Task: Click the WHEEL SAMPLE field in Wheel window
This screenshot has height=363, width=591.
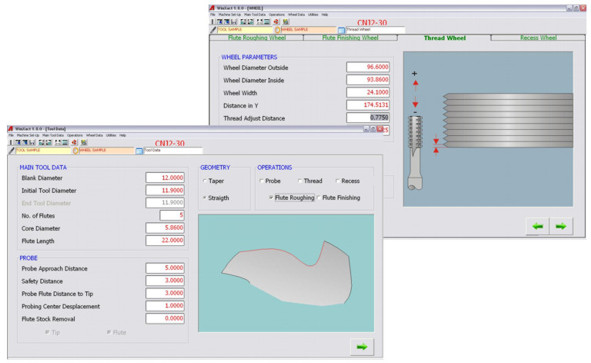Action: tap(308, 30)
